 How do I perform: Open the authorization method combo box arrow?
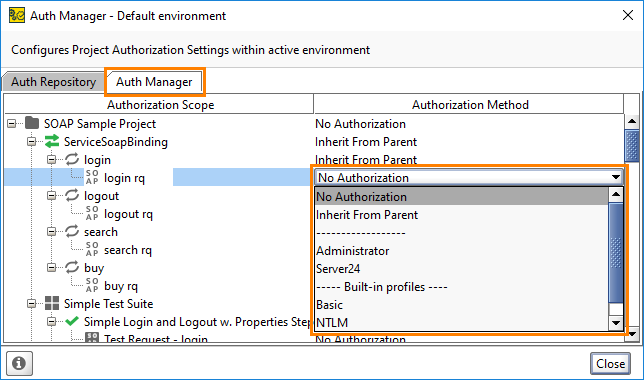coord(615,177)
